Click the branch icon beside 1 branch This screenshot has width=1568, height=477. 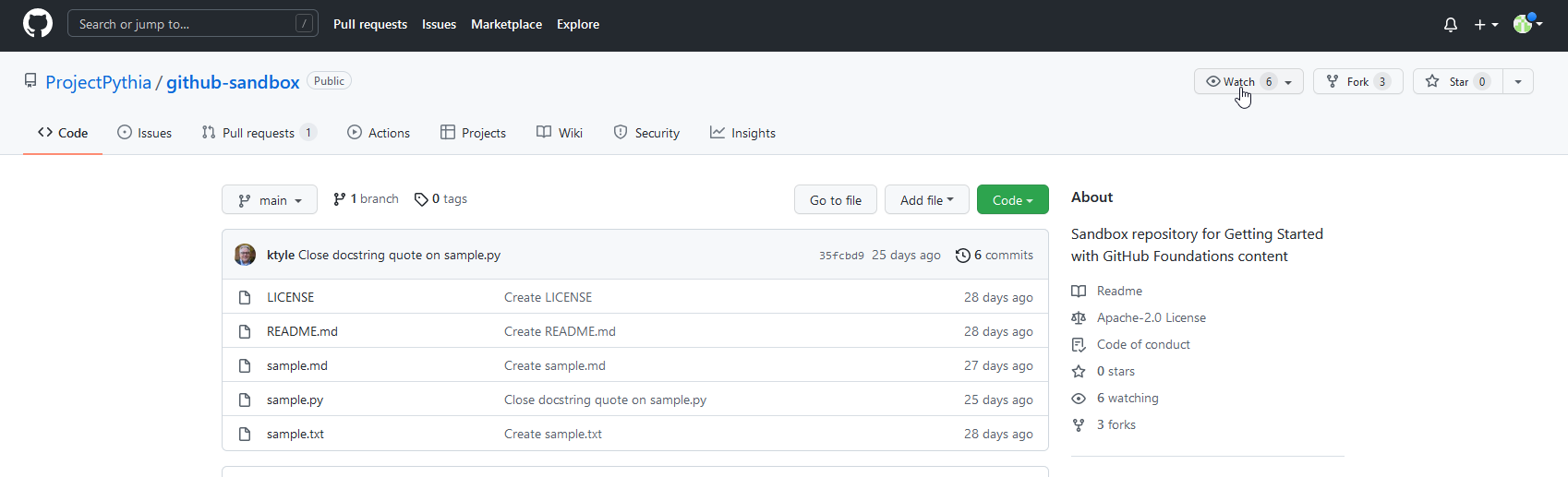(340, 199)
